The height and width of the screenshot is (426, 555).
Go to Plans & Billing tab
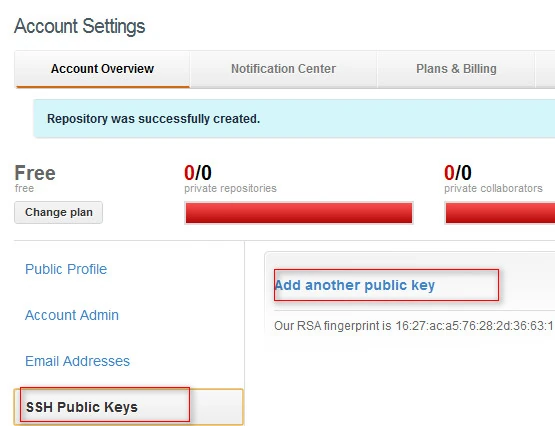pos(456,69)
